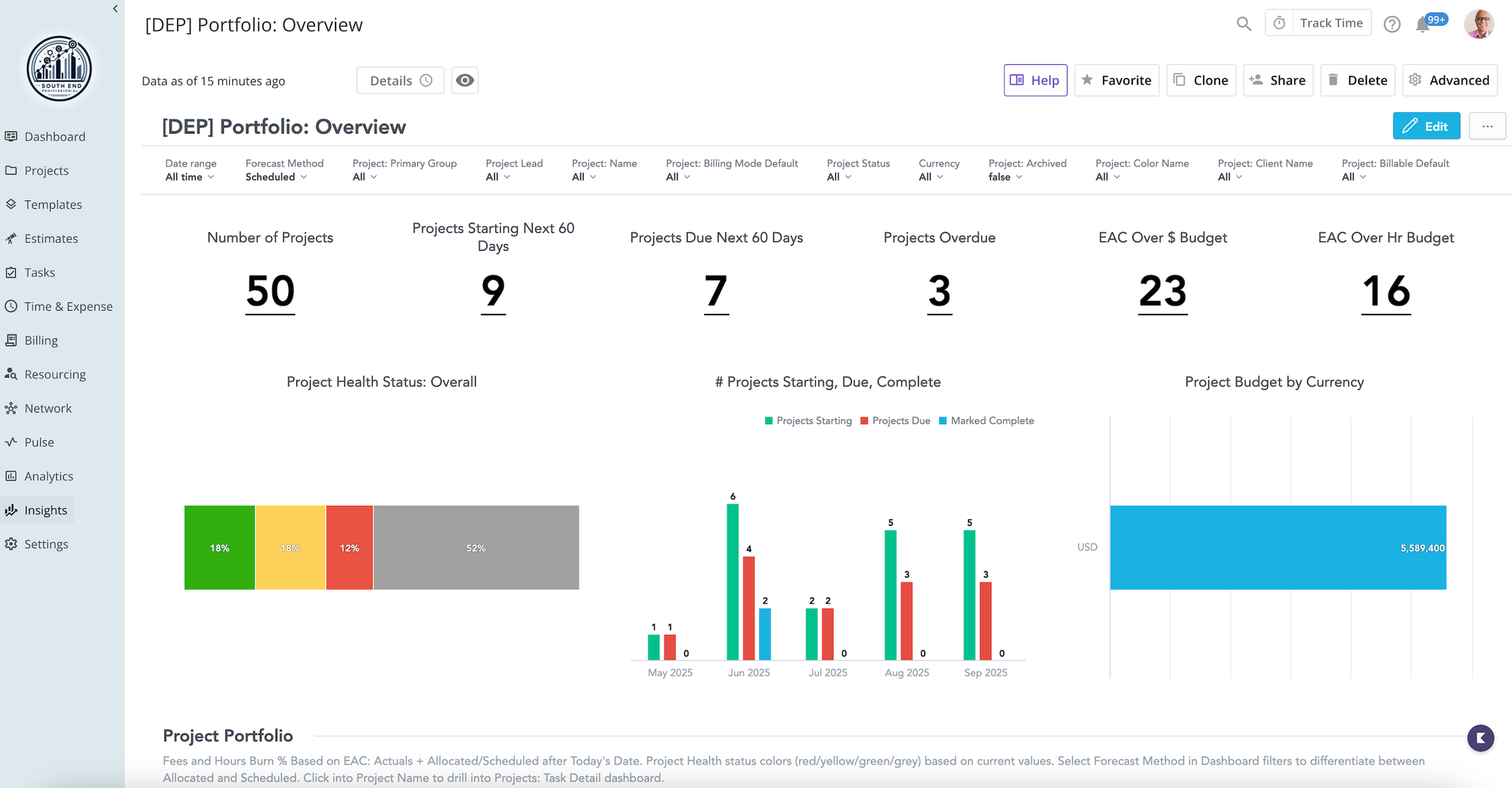Open the search magnifier in the top bar
The height and width of the screenshot is (788, 1512).
point(1243,23)
